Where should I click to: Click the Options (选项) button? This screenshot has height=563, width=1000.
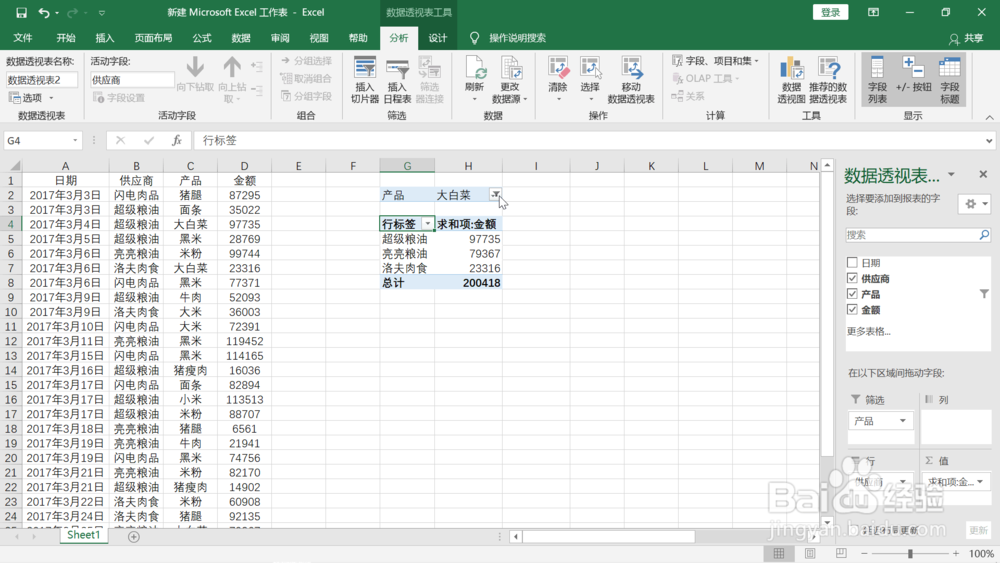coord(32,98)
